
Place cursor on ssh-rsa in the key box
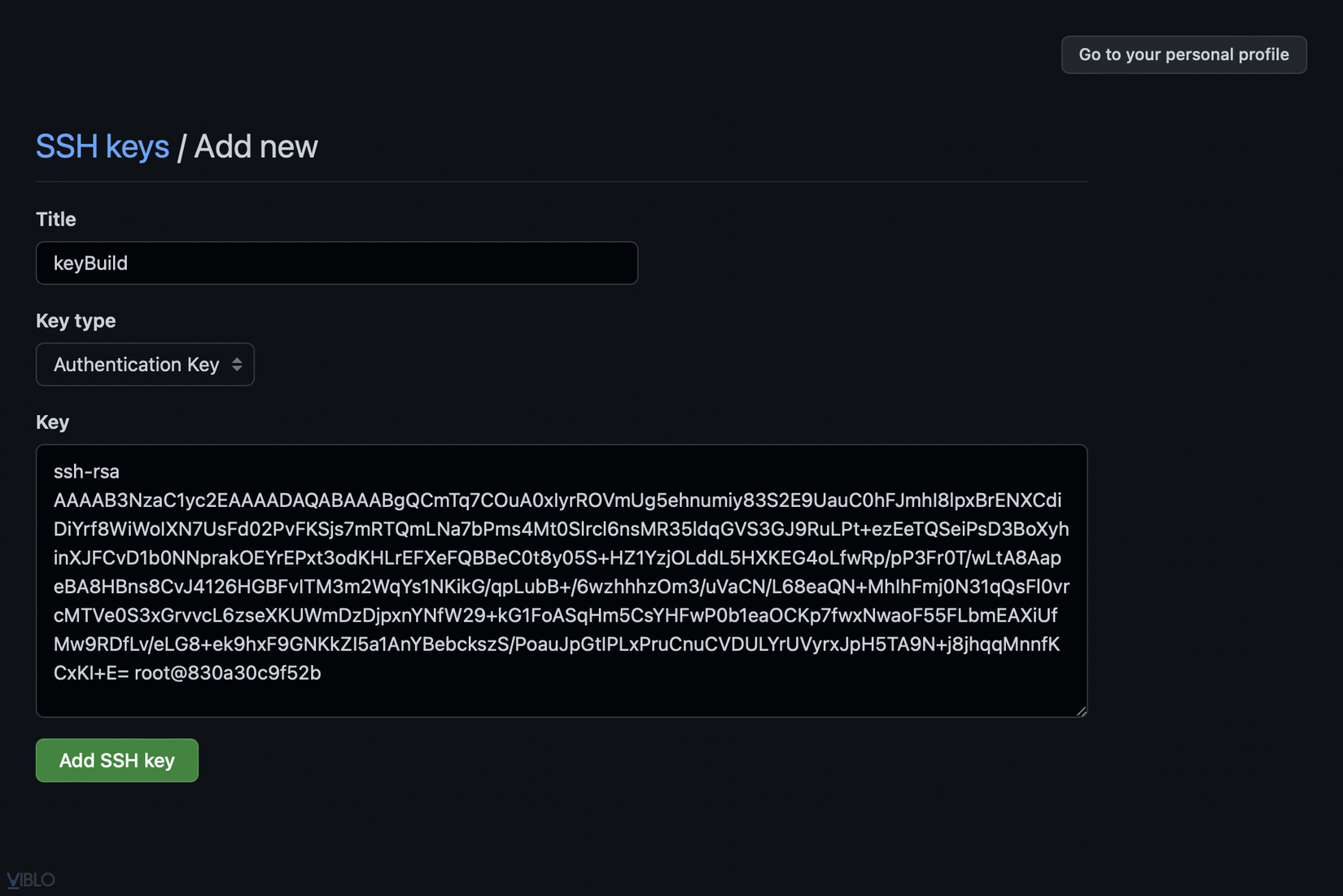click(86, 471)
